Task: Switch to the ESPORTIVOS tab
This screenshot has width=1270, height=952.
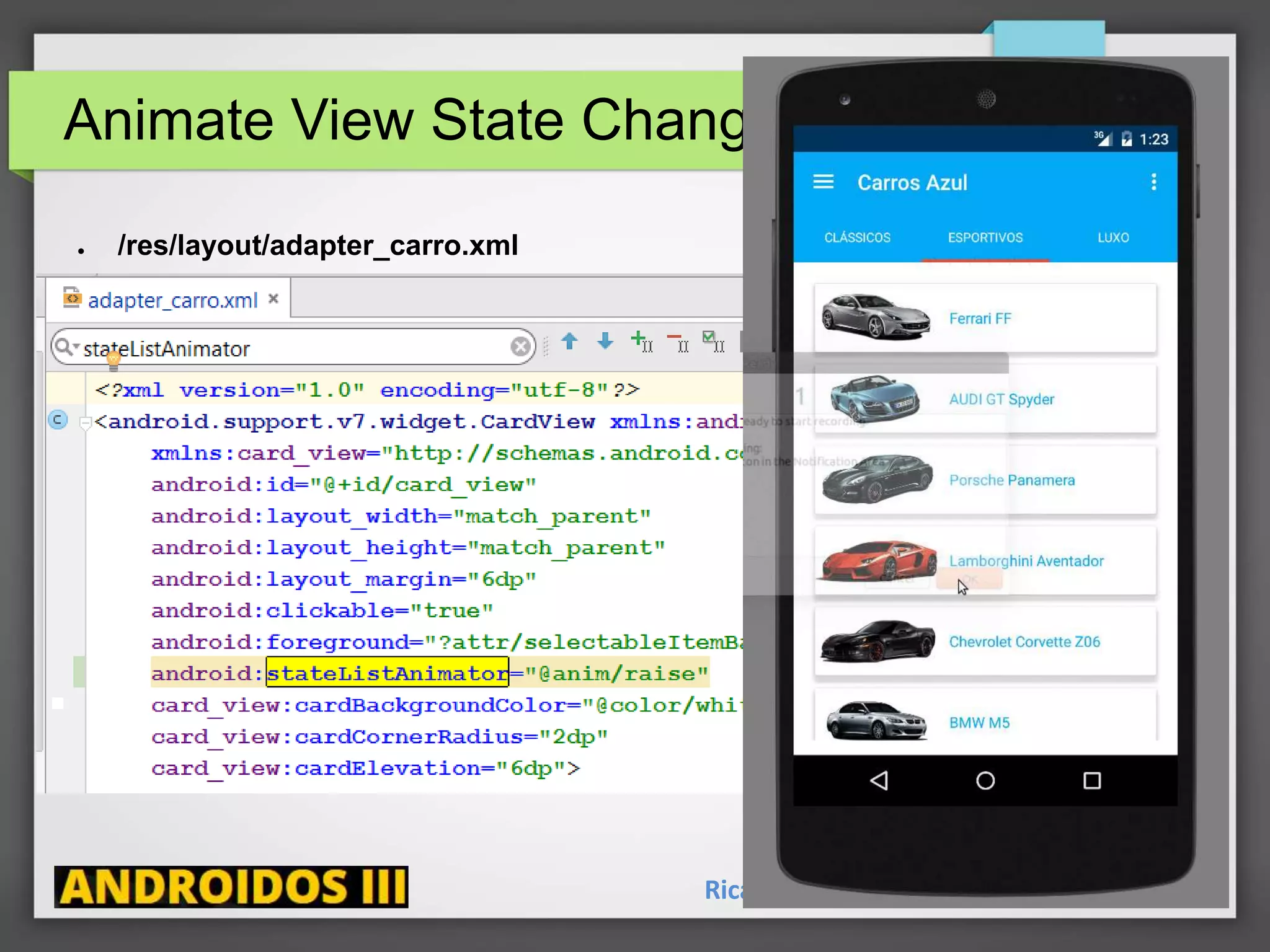Action: [985, 237]
